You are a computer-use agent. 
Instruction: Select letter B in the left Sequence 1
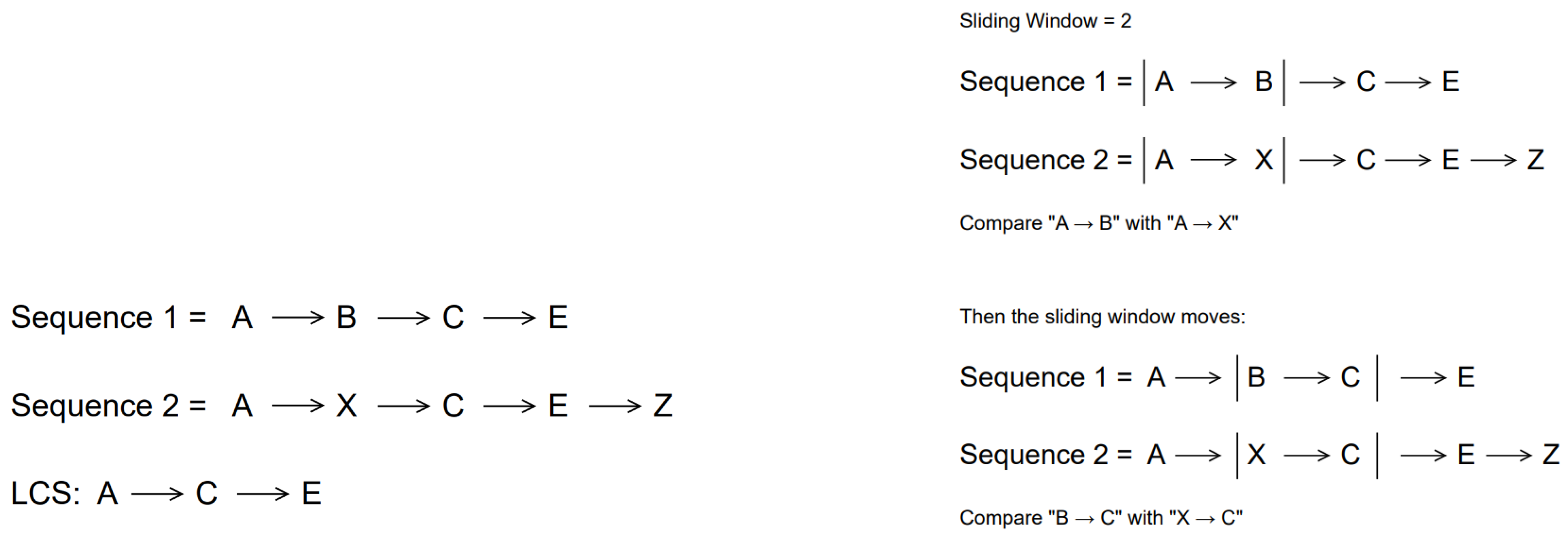[x=346, y=317]
